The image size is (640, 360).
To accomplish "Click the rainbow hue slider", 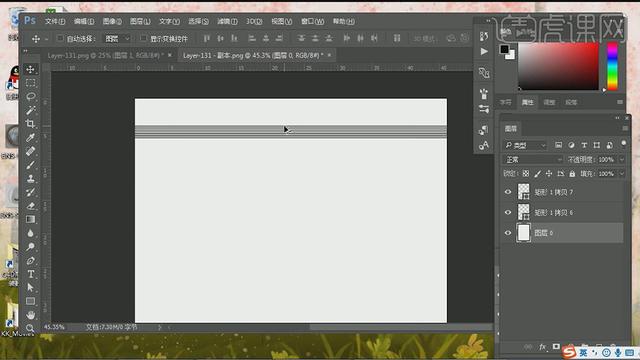I will [x=612, y=66].
